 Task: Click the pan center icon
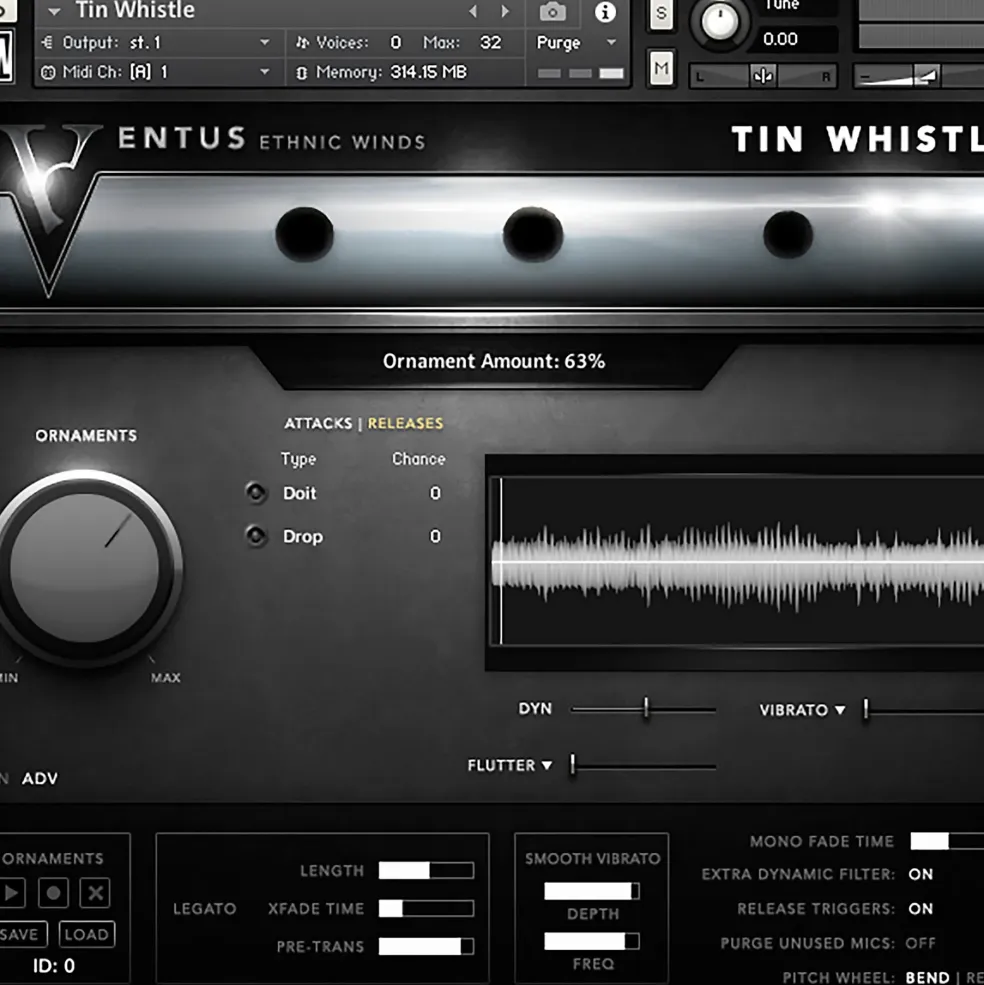[763, 76]
